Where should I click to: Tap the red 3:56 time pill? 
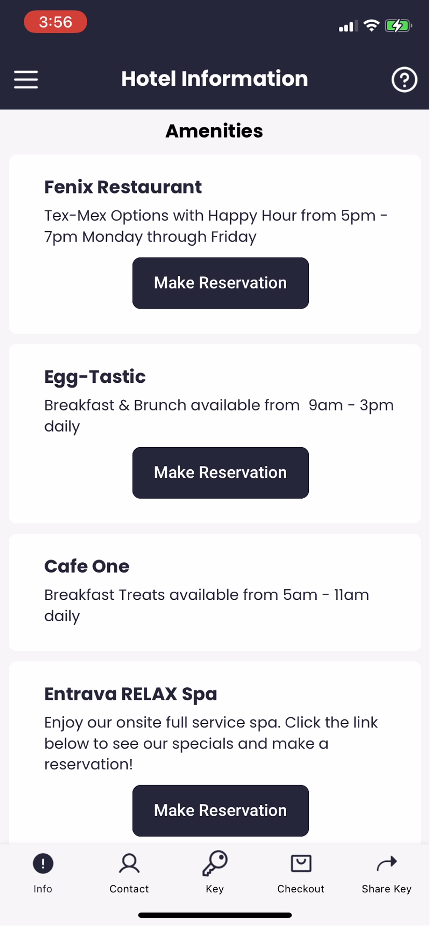point(56,22)
